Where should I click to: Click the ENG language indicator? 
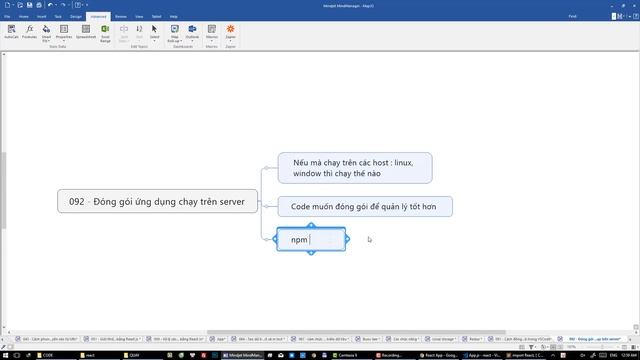pyautogui.click(x=613, y=356)
